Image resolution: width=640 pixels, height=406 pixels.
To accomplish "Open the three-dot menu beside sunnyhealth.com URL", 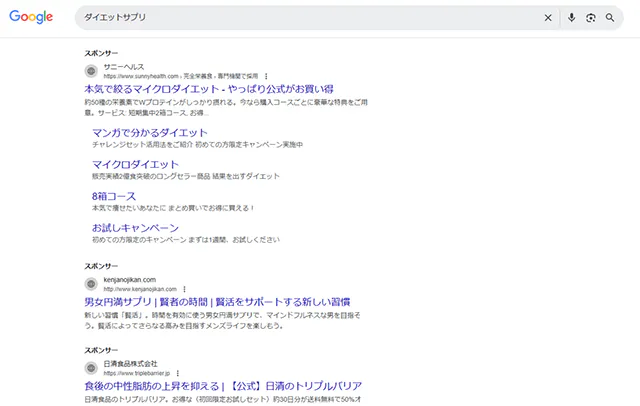I will (x=266, y=76).
